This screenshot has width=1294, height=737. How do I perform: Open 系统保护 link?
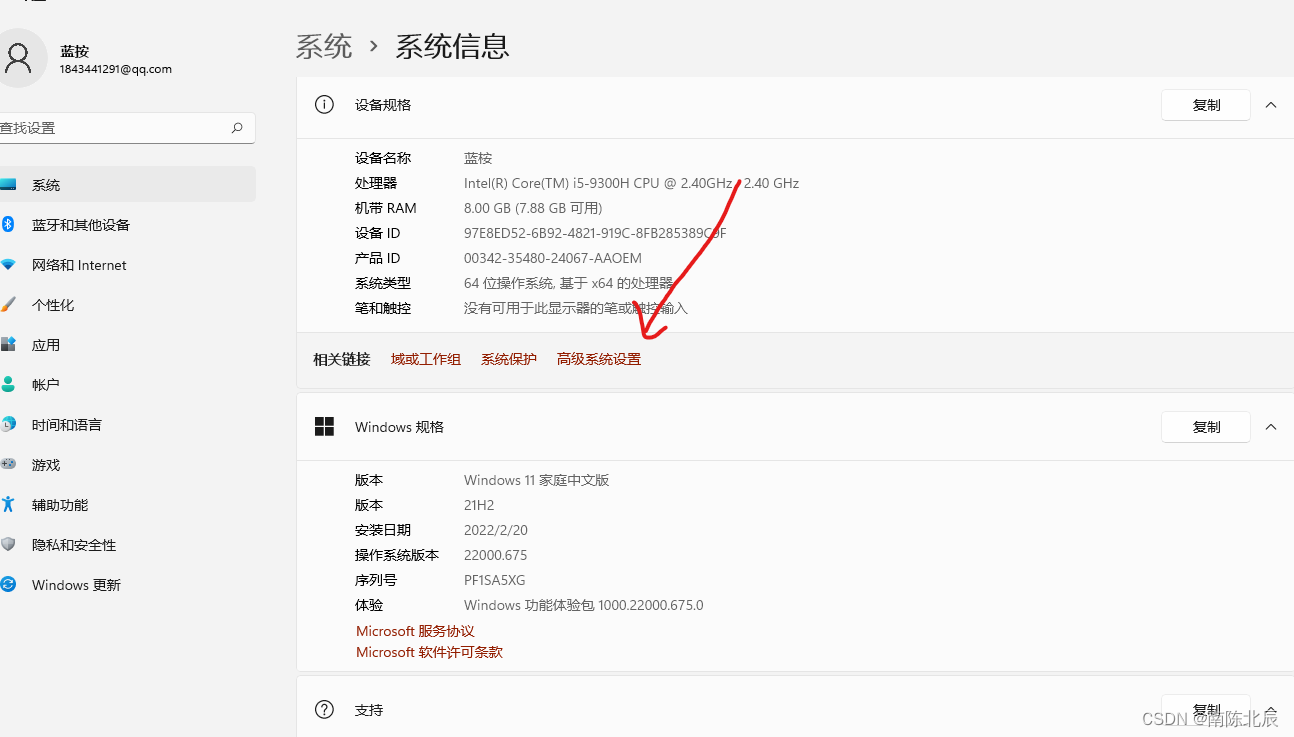tap(509, 359)
